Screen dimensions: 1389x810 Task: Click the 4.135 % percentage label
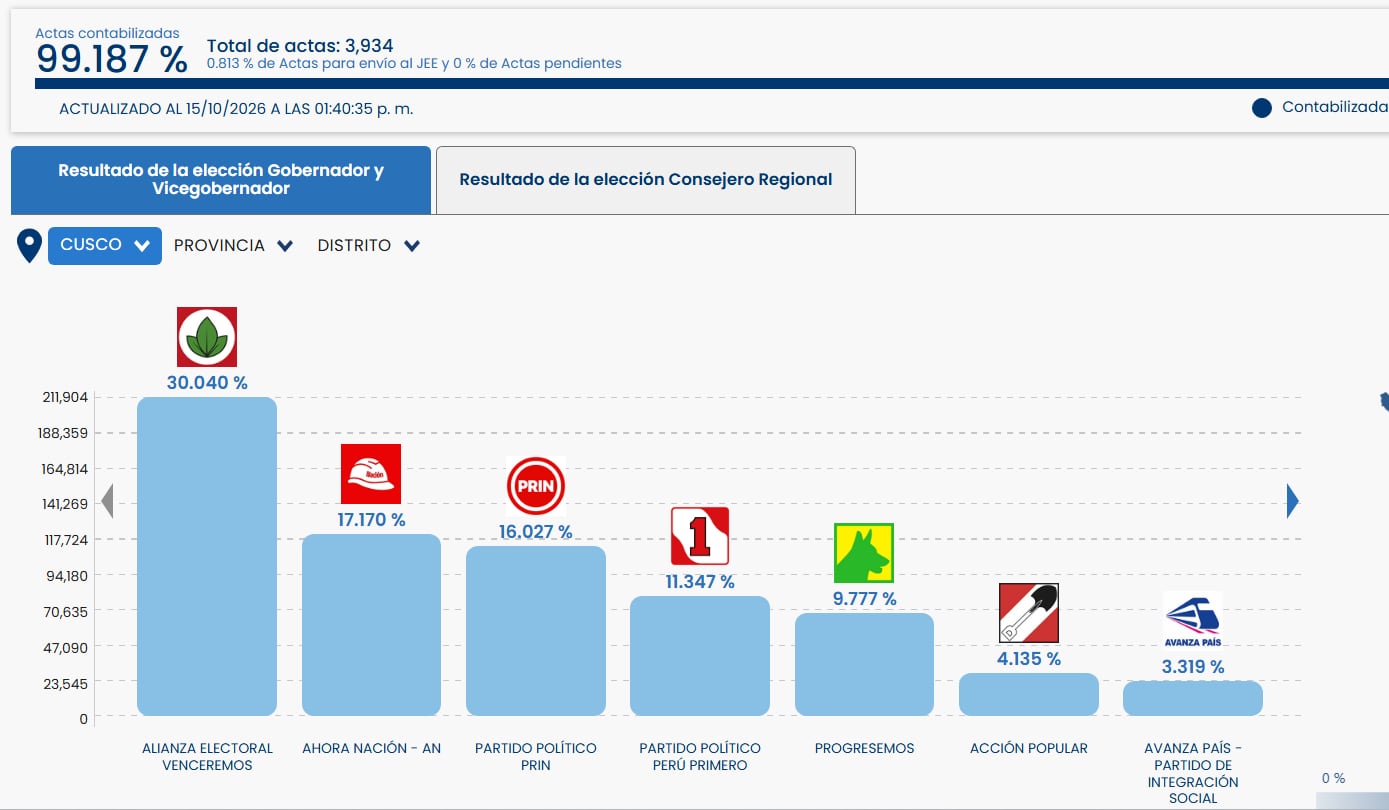pos(1029,659)
